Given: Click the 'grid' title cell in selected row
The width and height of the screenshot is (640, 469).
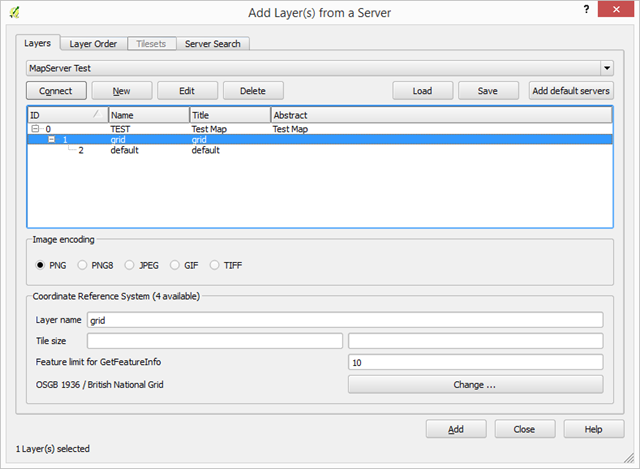Looking at the screenshot, I should (199, 140).
